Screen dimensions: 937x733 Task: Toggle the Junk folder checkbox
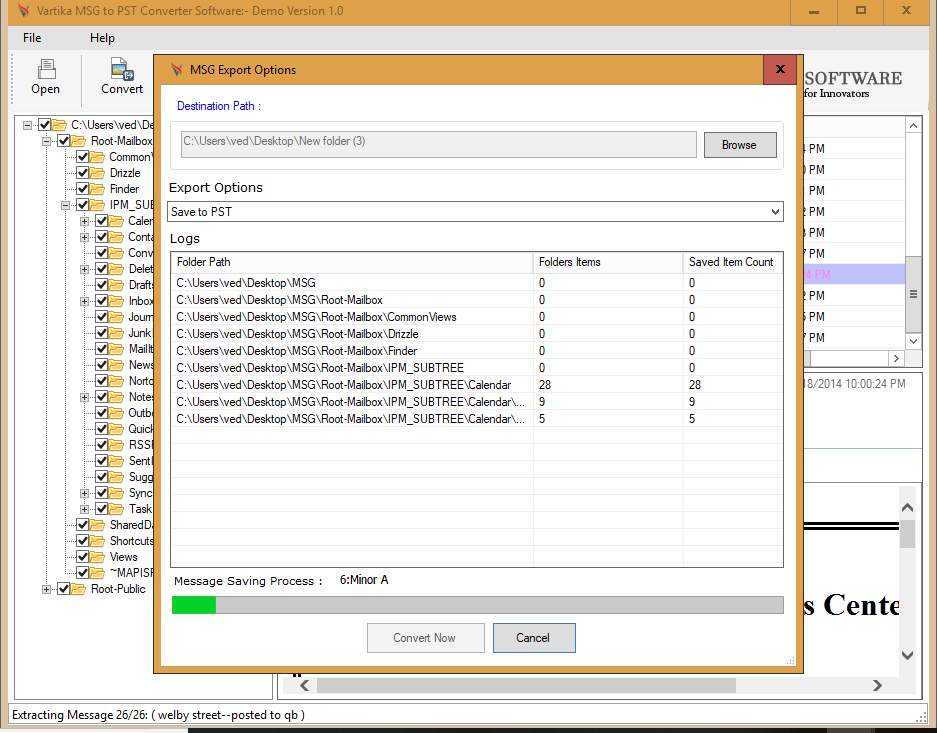click(x=102, y=333)
